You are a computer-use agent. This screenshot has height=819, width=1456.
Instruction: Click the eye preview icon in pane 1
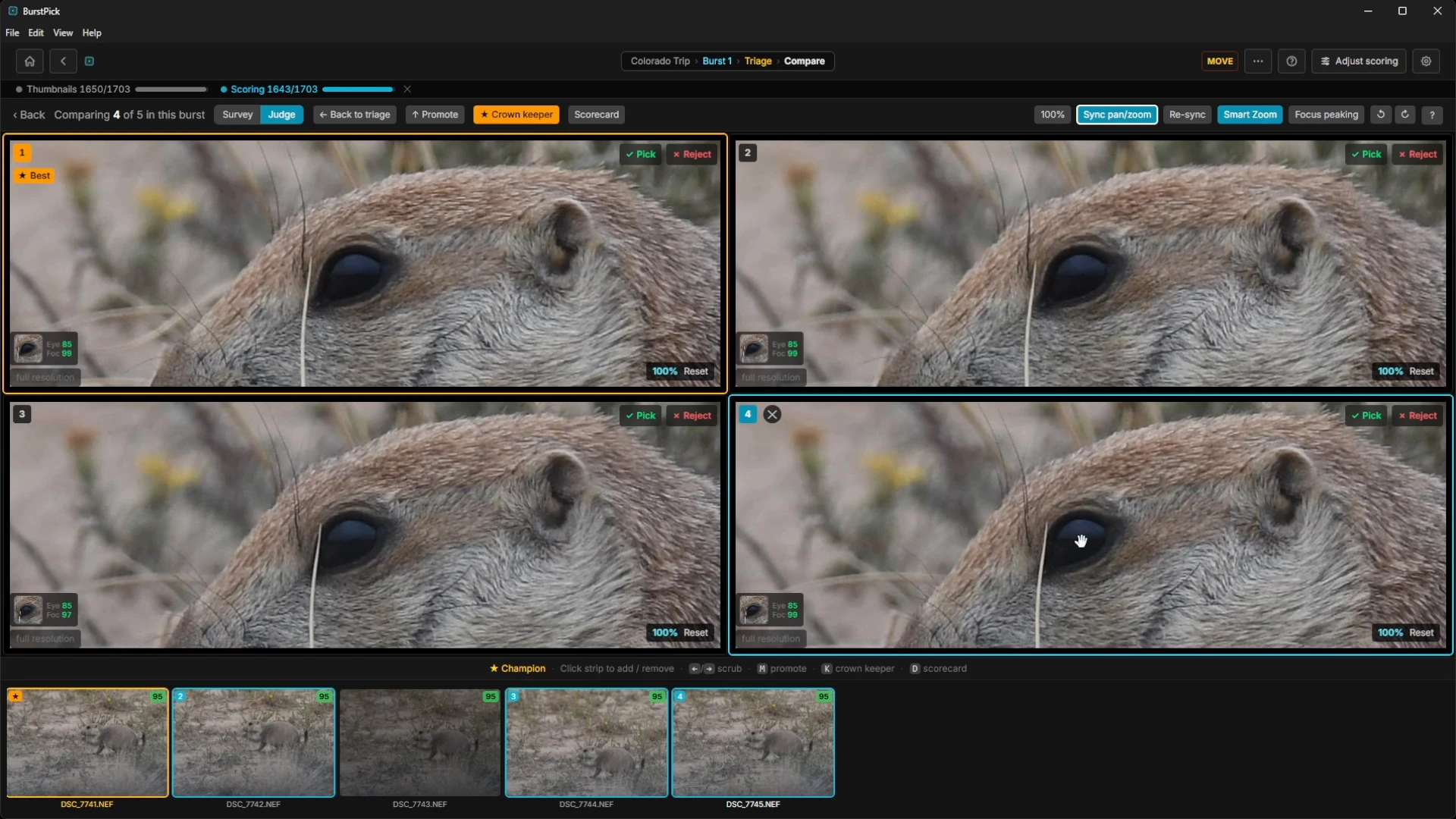(x=29, y=349)
